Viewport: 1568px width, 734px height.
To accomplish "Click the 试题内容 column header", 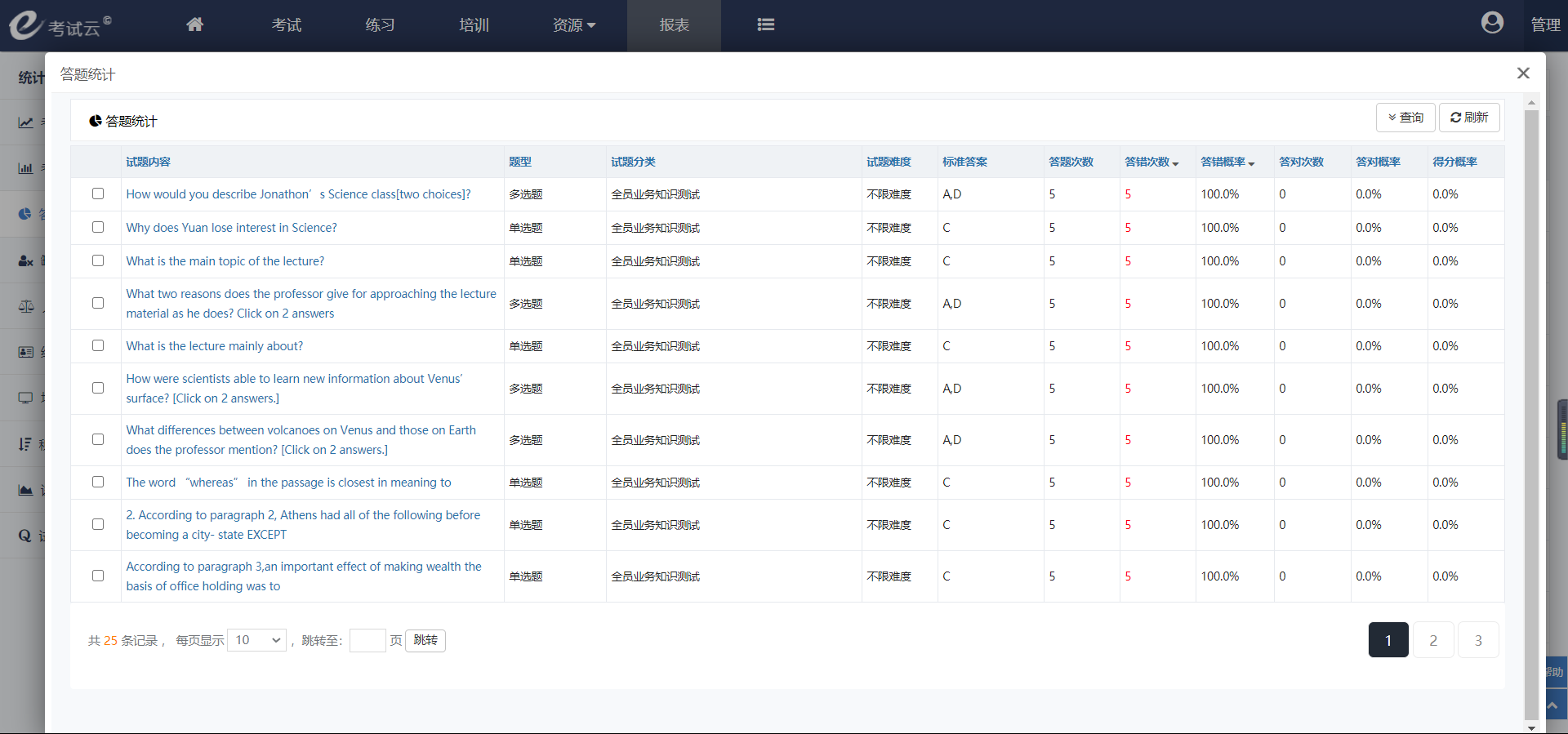I will pyautogui.click(x=148, y=162).
